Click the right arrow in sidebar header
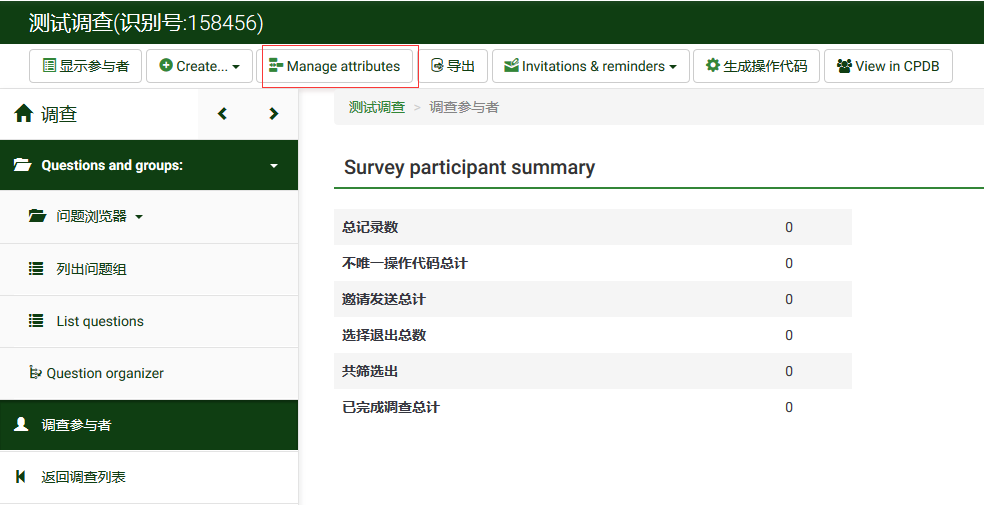984x505 pixels. (273, 114)
